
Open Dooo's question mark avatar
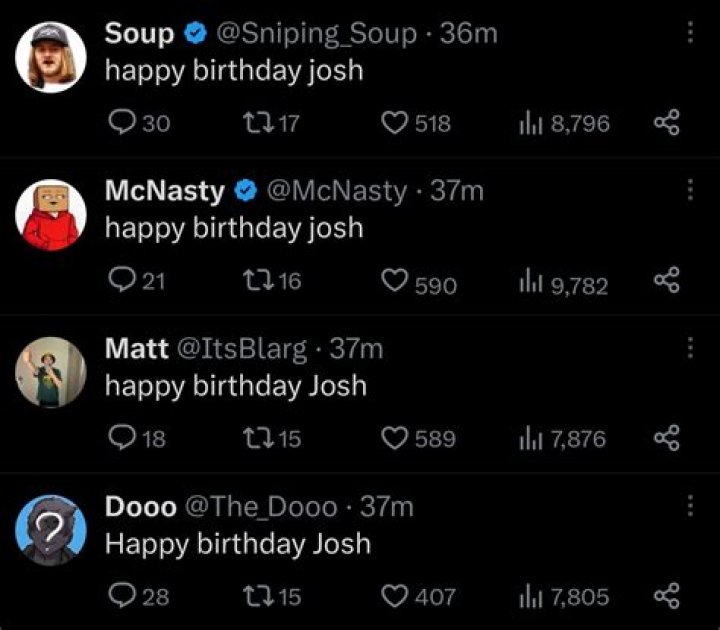click(x=52, y=530)
